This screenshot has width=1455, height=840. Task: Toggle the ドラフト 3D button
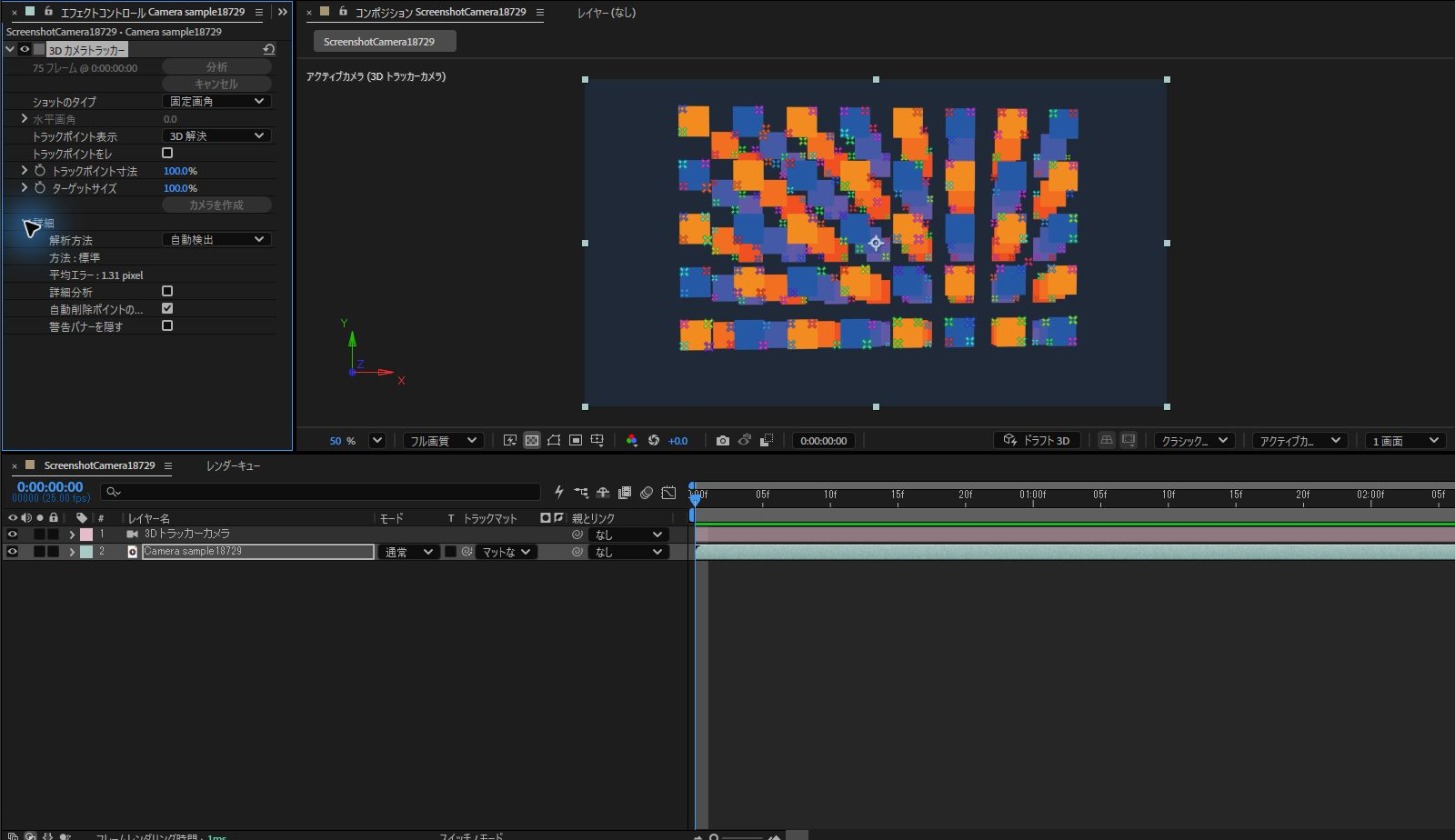tap(1037, 440)
